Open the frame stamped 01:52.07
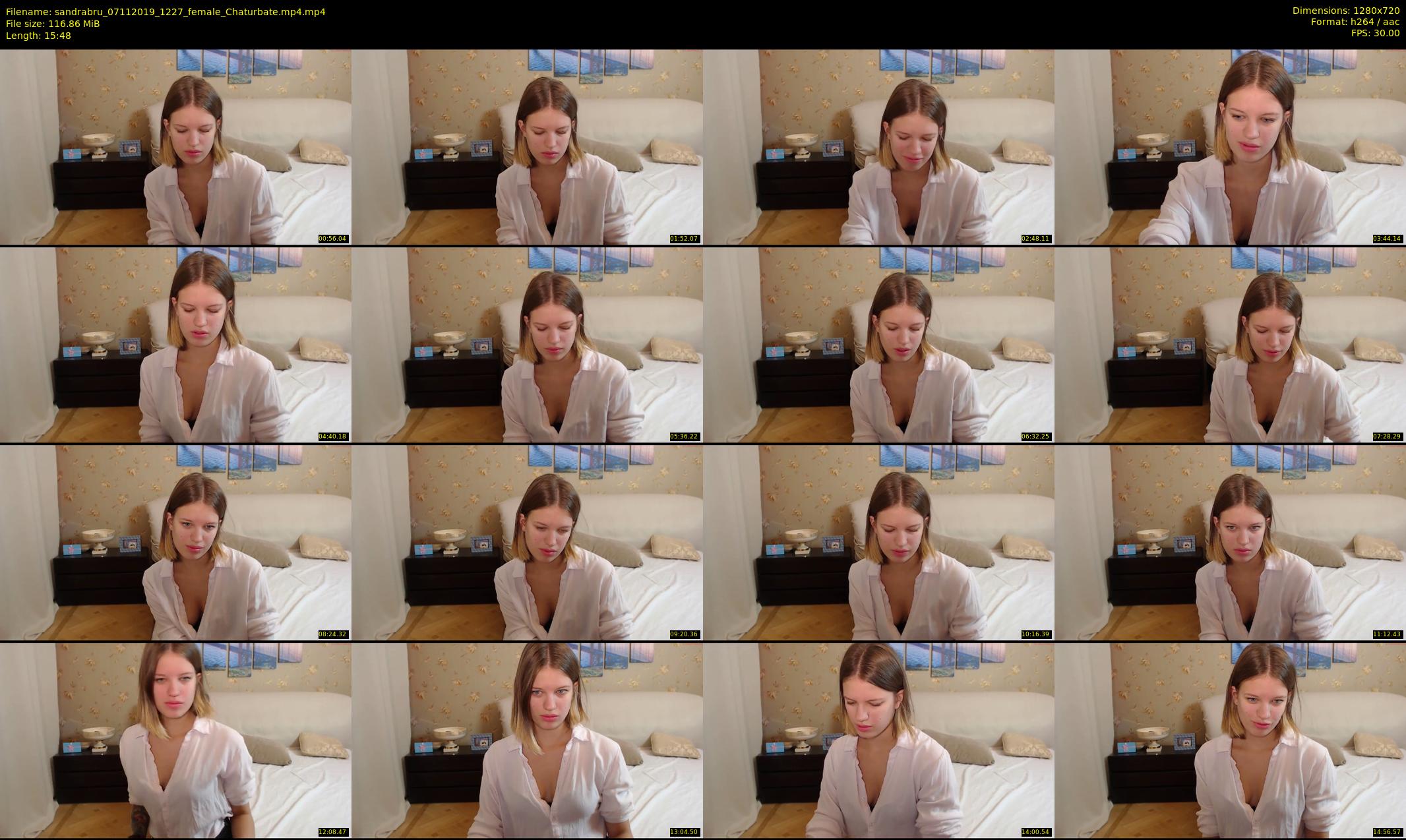 527,147
